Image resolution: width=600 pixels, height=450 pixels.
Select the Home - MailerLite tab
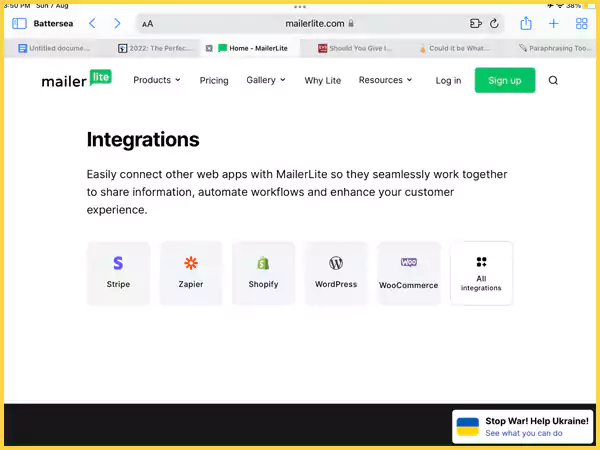[x=253, y=48]
